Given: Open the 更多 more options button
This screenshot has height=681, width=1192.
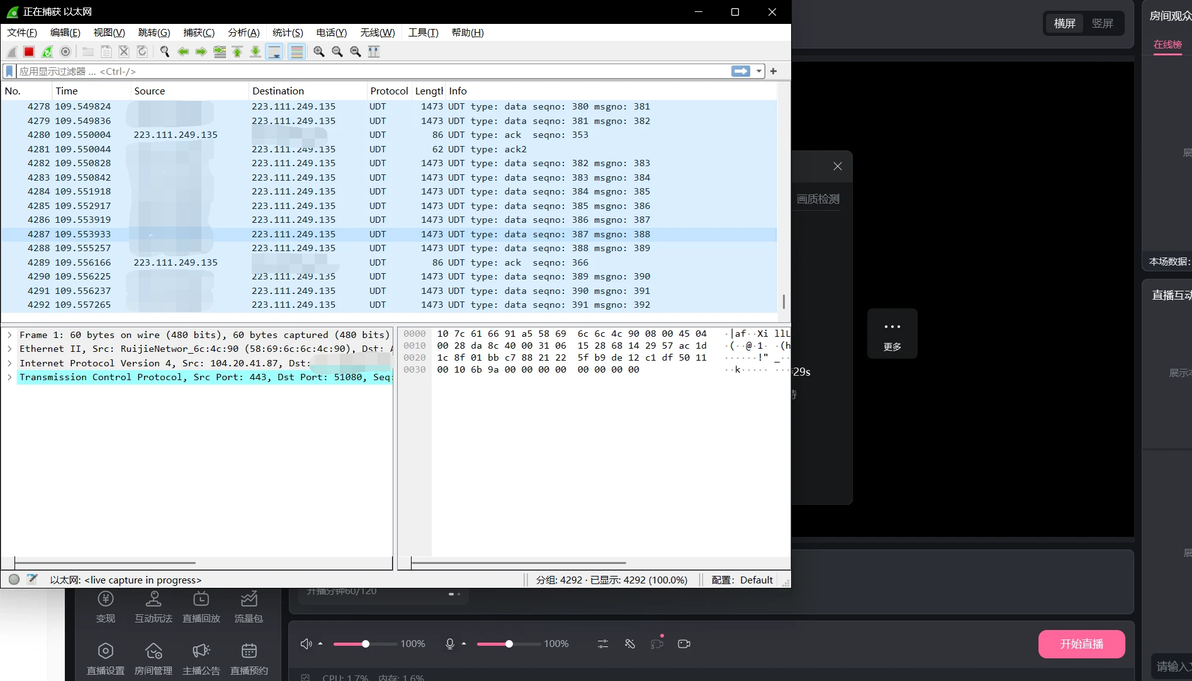Looking at the screenshot, I should tap(892, 334).
